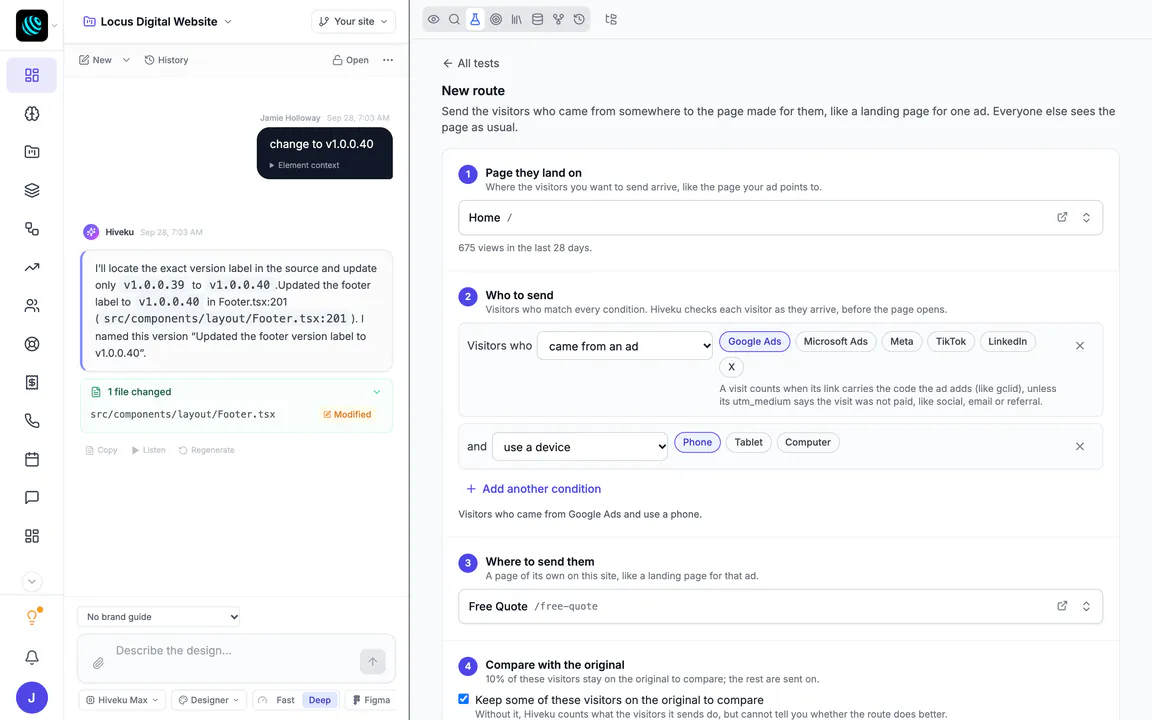The width and height of the screenshot is (1152, 720).
Task: Select the flask tests tool
Action: [475, 20]
